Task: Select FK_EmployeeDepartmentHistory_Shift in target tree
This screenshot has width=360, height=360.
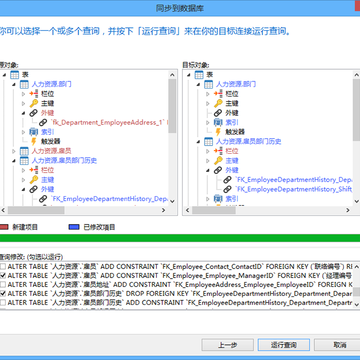Action: point(294,189)
